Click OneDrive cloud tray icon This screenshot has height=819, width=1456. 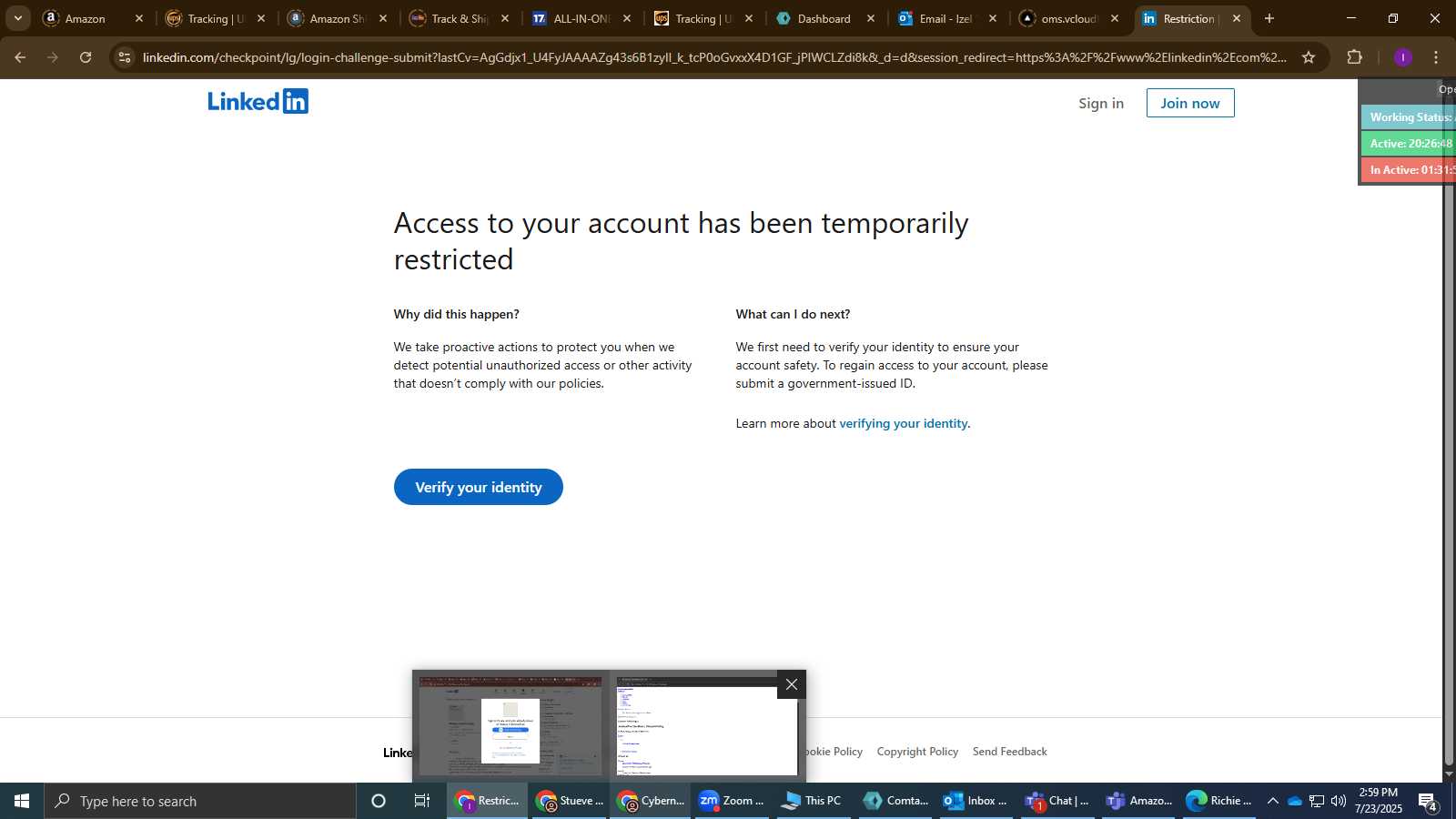(x=1294, y=801)
